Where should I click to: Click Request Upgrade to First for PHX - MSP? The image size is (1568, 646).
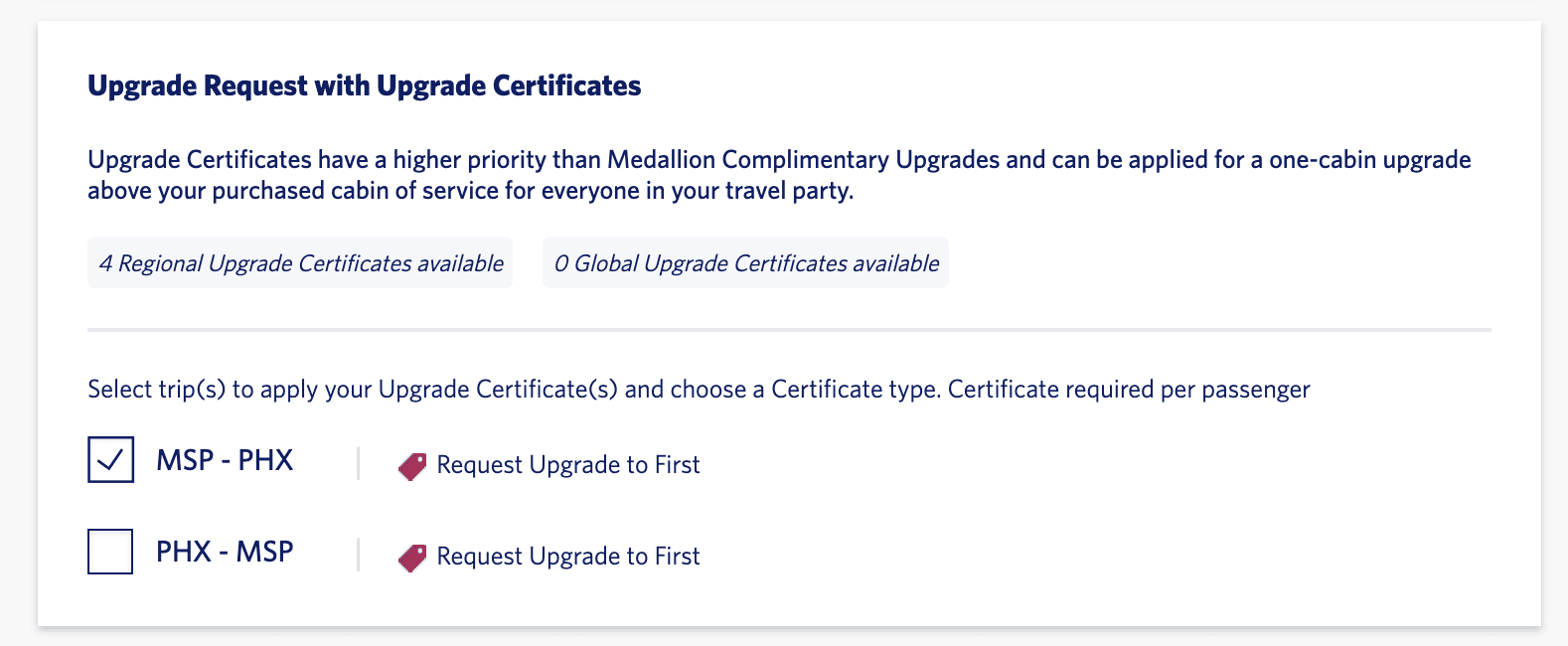[x=568, y=556]
